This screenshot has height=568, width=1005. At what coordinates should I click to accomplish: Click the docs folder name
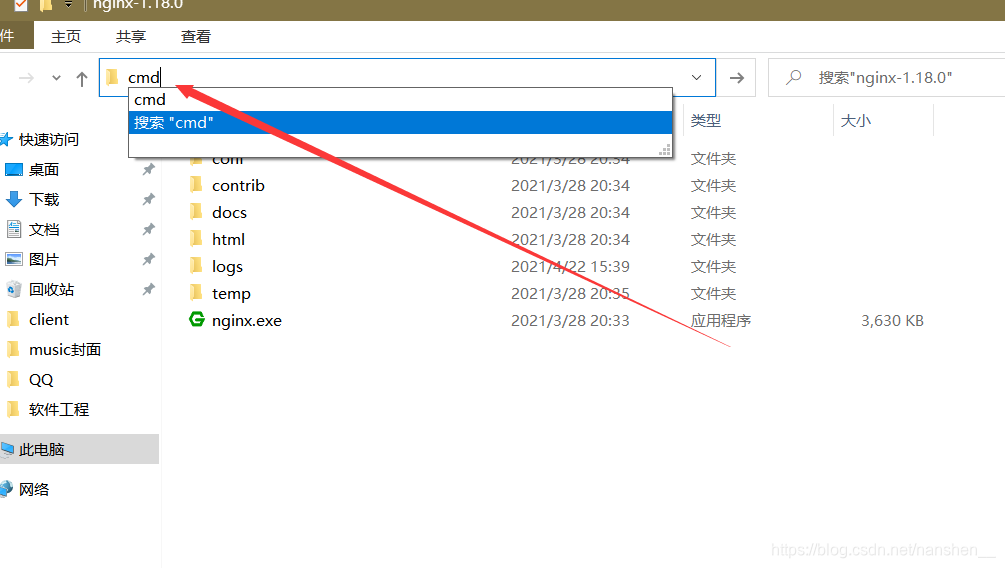tap(229, 212)
